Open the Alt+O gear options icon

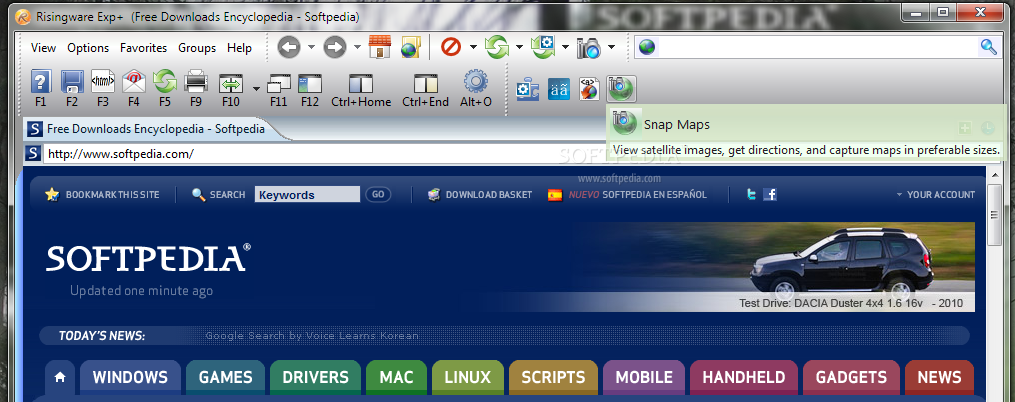[x=476, y=82]
